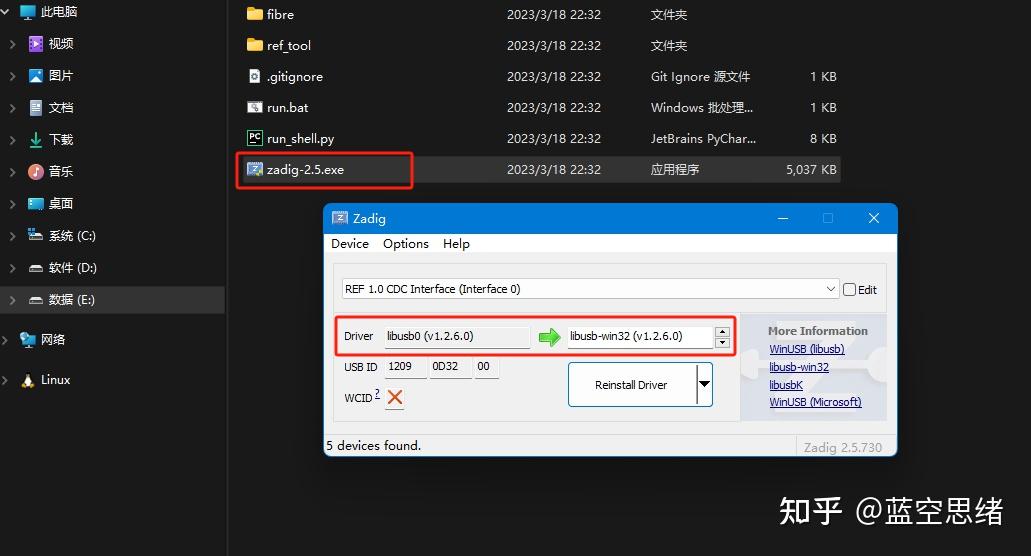Click the Linux penguin icon
The height and width of the screenshot is (556, 1031).
click(x=28, y=381)
